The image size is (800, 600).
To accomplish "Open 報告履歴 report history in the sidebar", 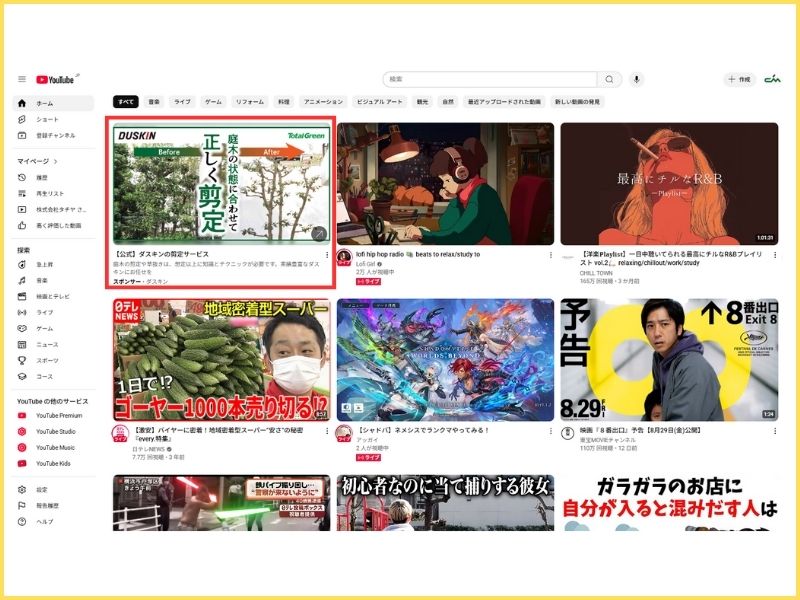I will point(53,506).
